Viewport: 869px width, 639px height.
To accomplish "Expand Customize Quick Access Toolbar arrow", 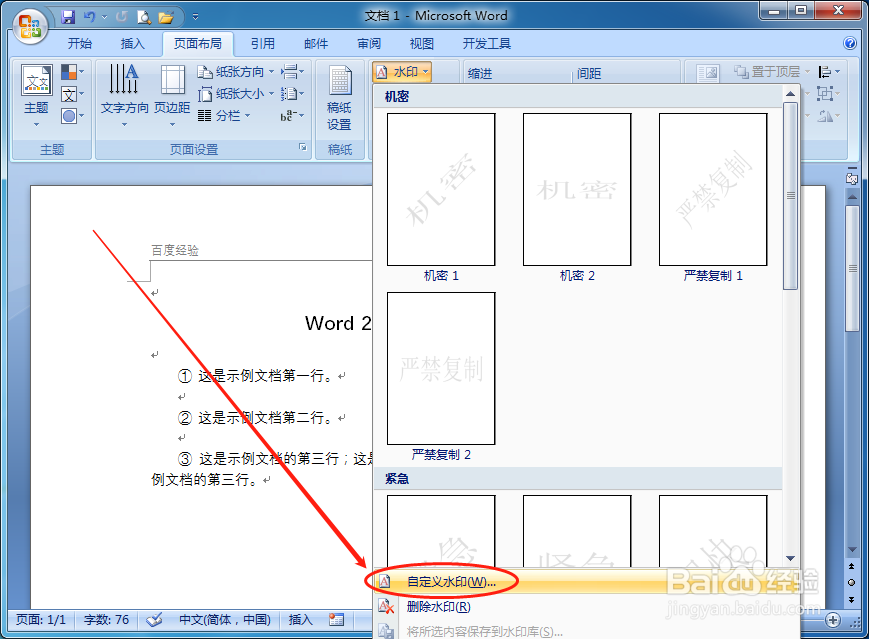I will tap(196, 17).
